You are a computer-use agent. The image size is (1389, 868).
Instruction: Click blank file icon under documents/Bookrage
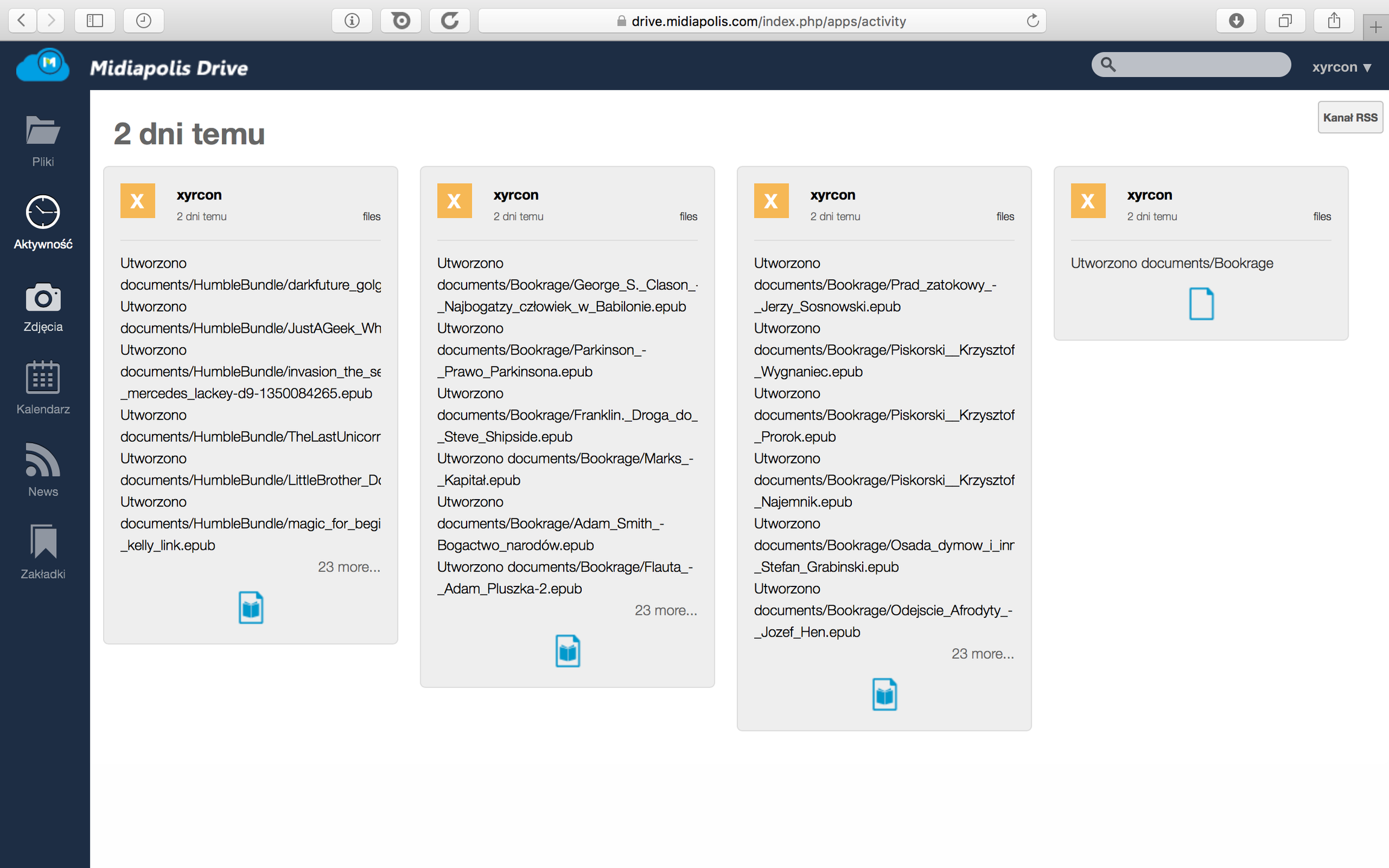click(1201, 303)
